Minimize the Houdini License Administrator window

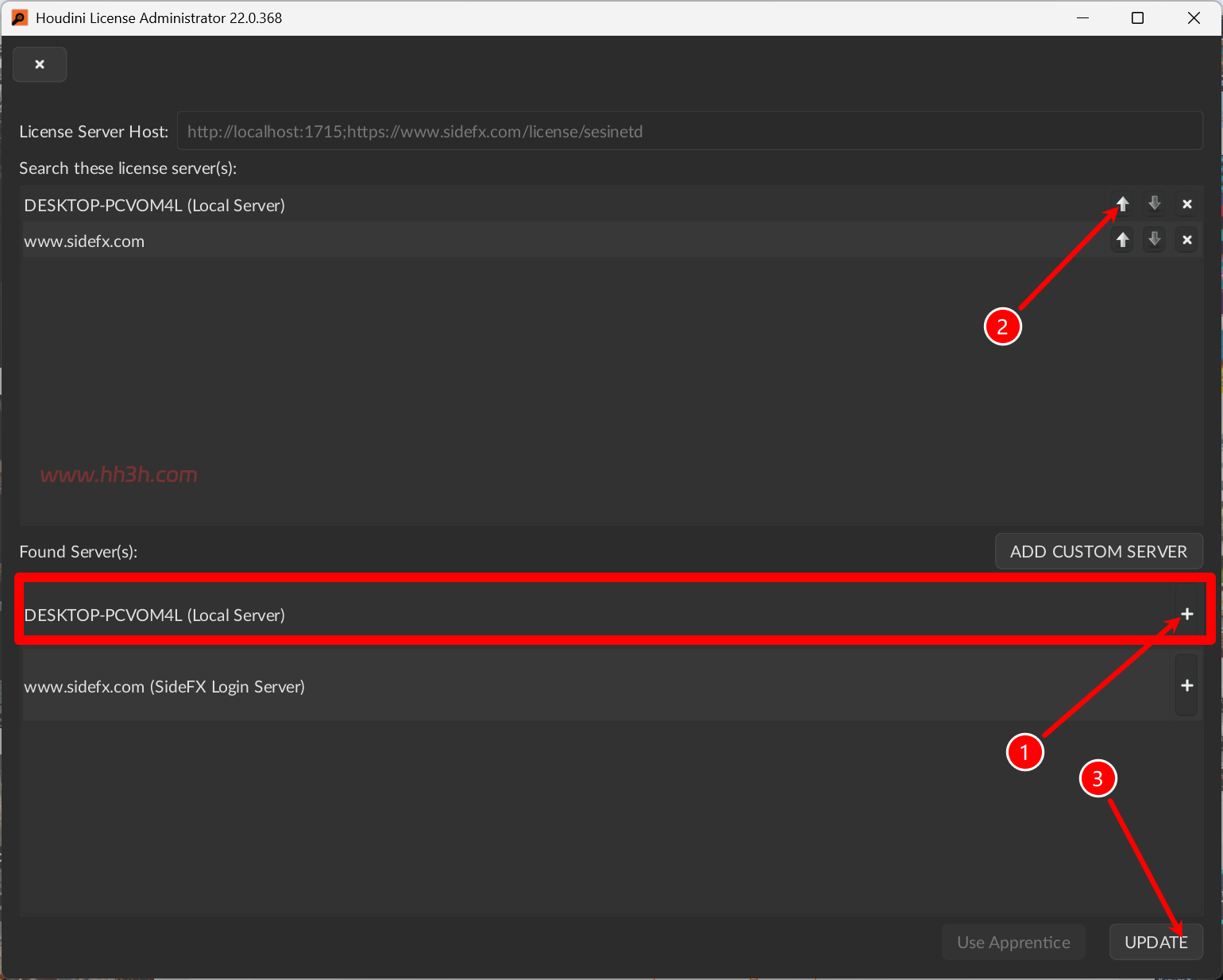(x=1082, y=17)
